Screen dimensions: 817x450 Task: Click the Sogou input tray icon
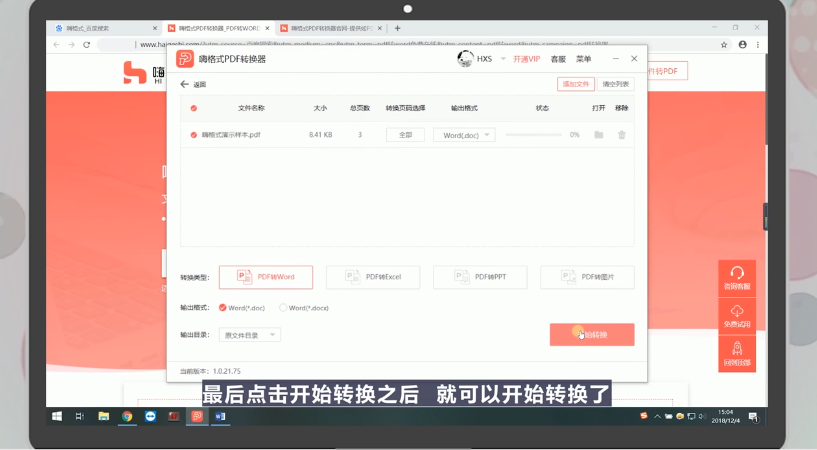[x=644, y=416]
